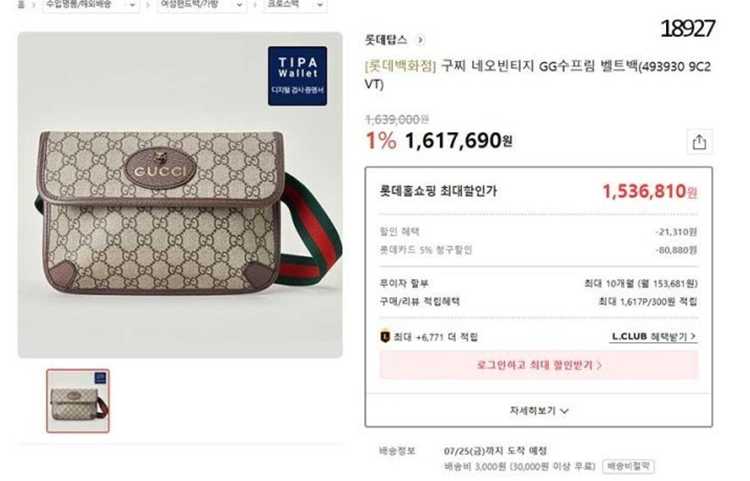Viewport: 750px width, 481px height.
Task: Click the share icon beside the price
Action: [699, 142]
